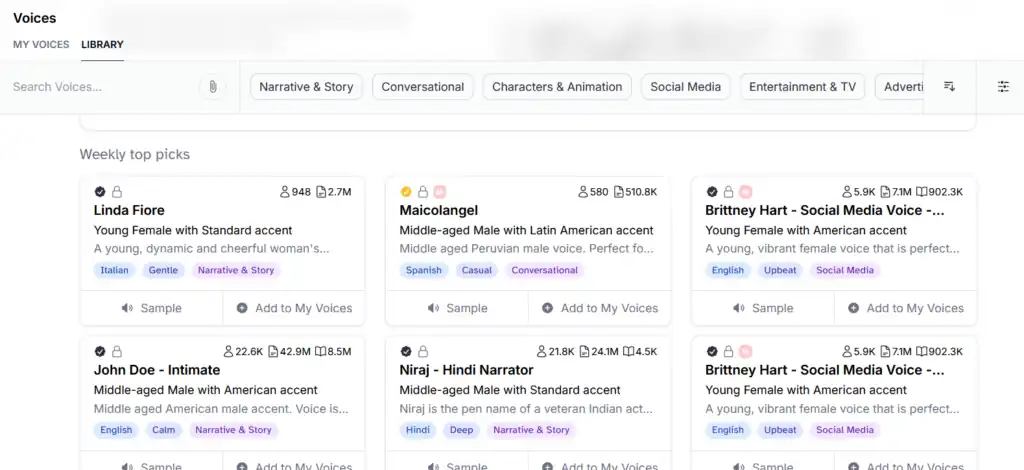
Task: Click the pink badge icon on Maicolangel card
Action: 440,192
